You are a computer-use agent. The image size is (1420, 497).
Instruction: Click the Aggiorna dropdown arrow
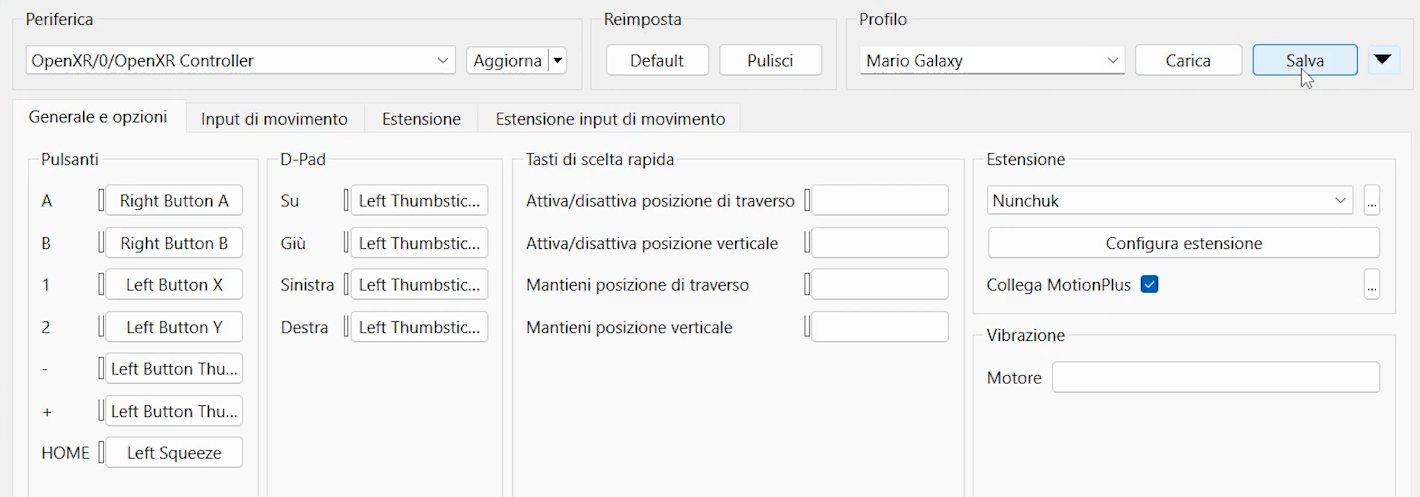[x=558, y=60]
